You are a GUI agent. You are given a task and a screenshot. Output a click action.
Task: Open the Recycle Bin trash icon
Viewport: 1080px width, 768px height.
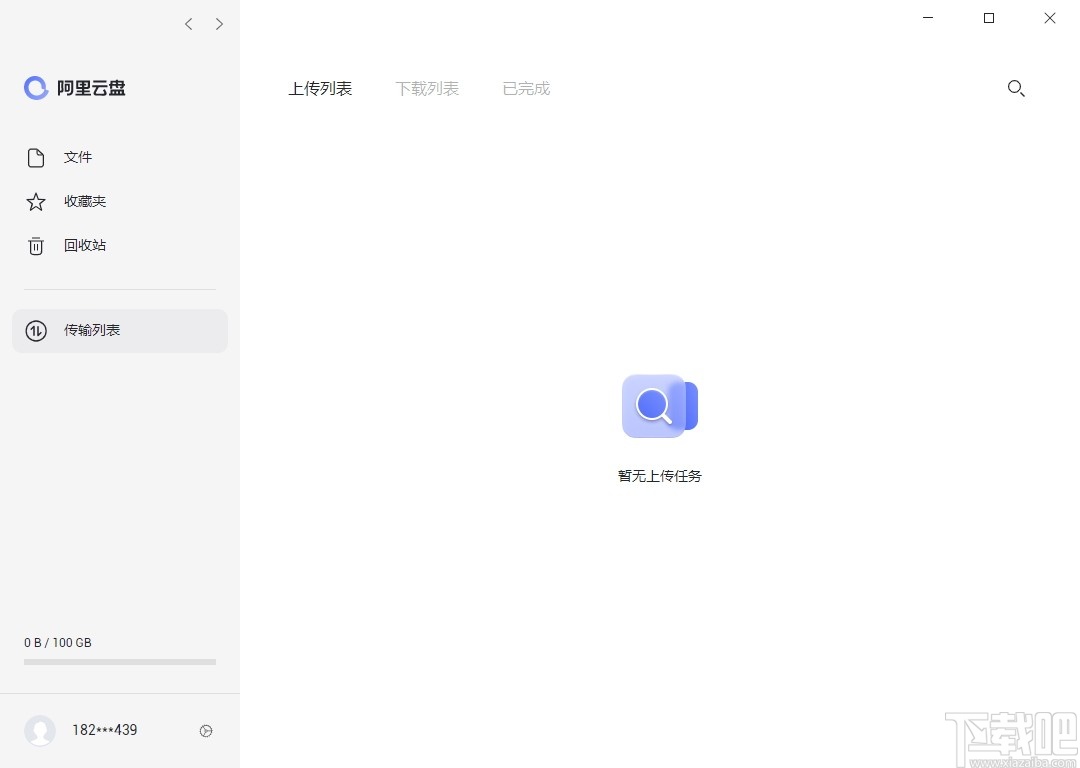(36, 245)
